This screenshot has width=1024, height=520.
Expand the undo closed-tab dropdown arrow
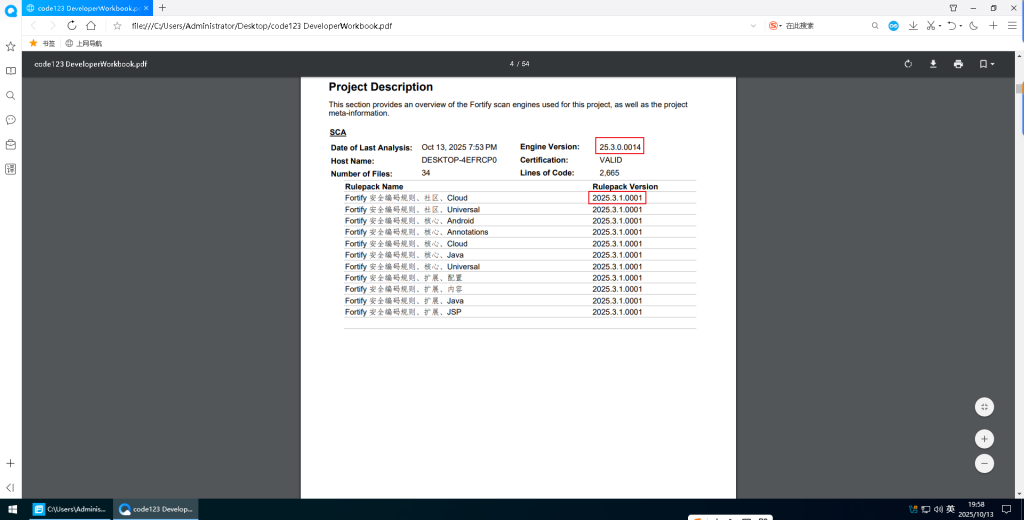(x=960, y=26)
